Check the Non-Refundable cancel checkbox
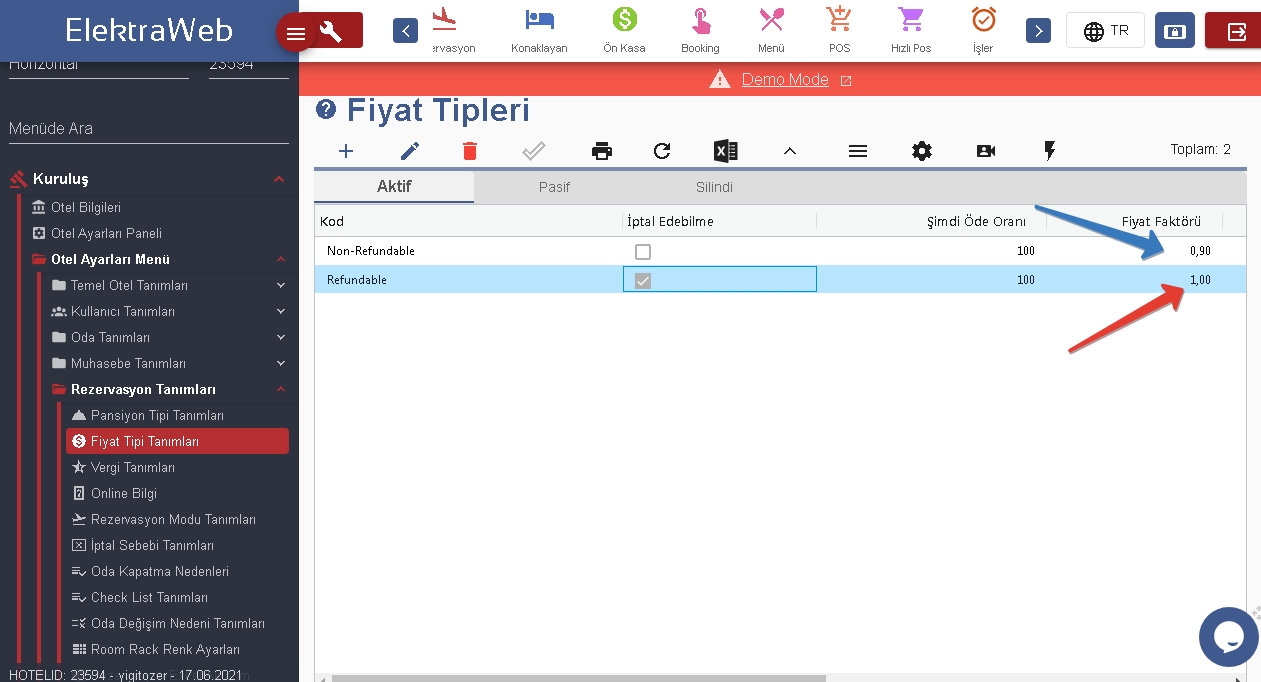1261x682 pixels. coord(643,251)
